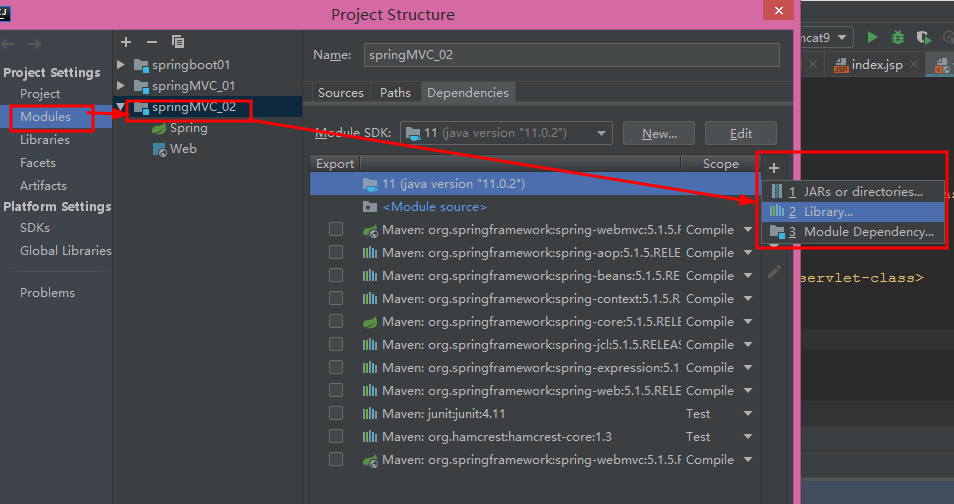
Task: Check export for junit:junit:4.11 dependency
Action: [336, 413]
